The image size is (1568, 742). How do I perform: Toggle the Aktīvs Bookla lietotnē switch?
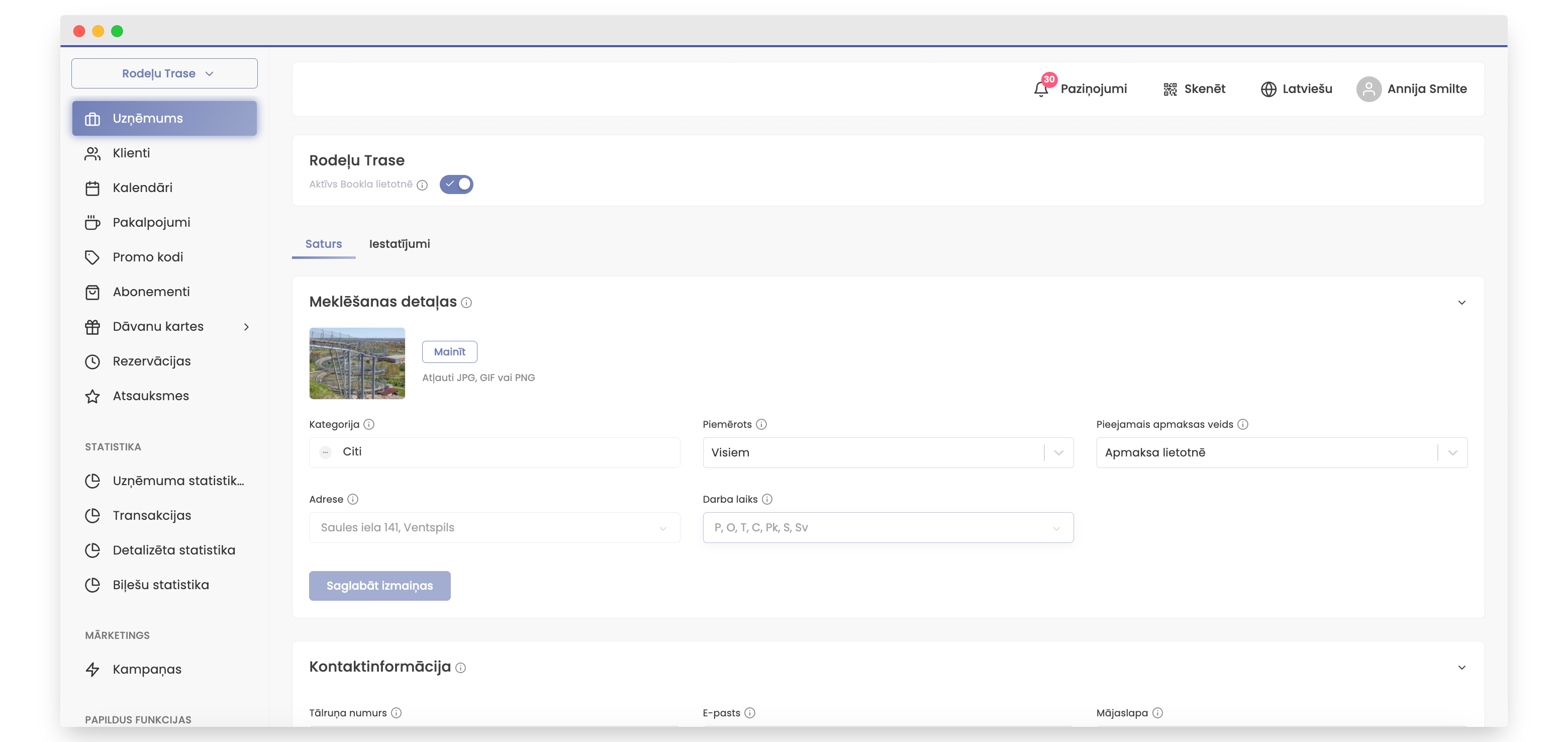pos(456,184)
